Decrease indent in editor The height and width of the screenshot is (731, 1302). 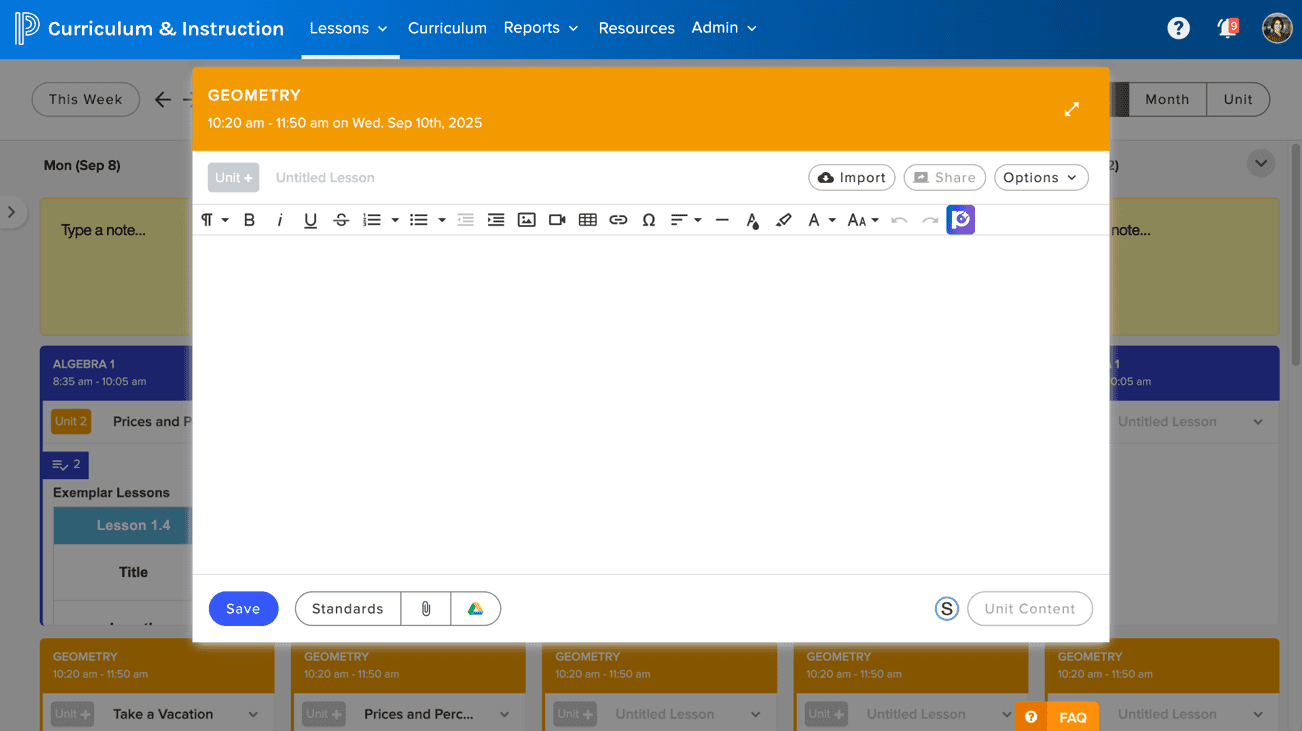[465, 220]
